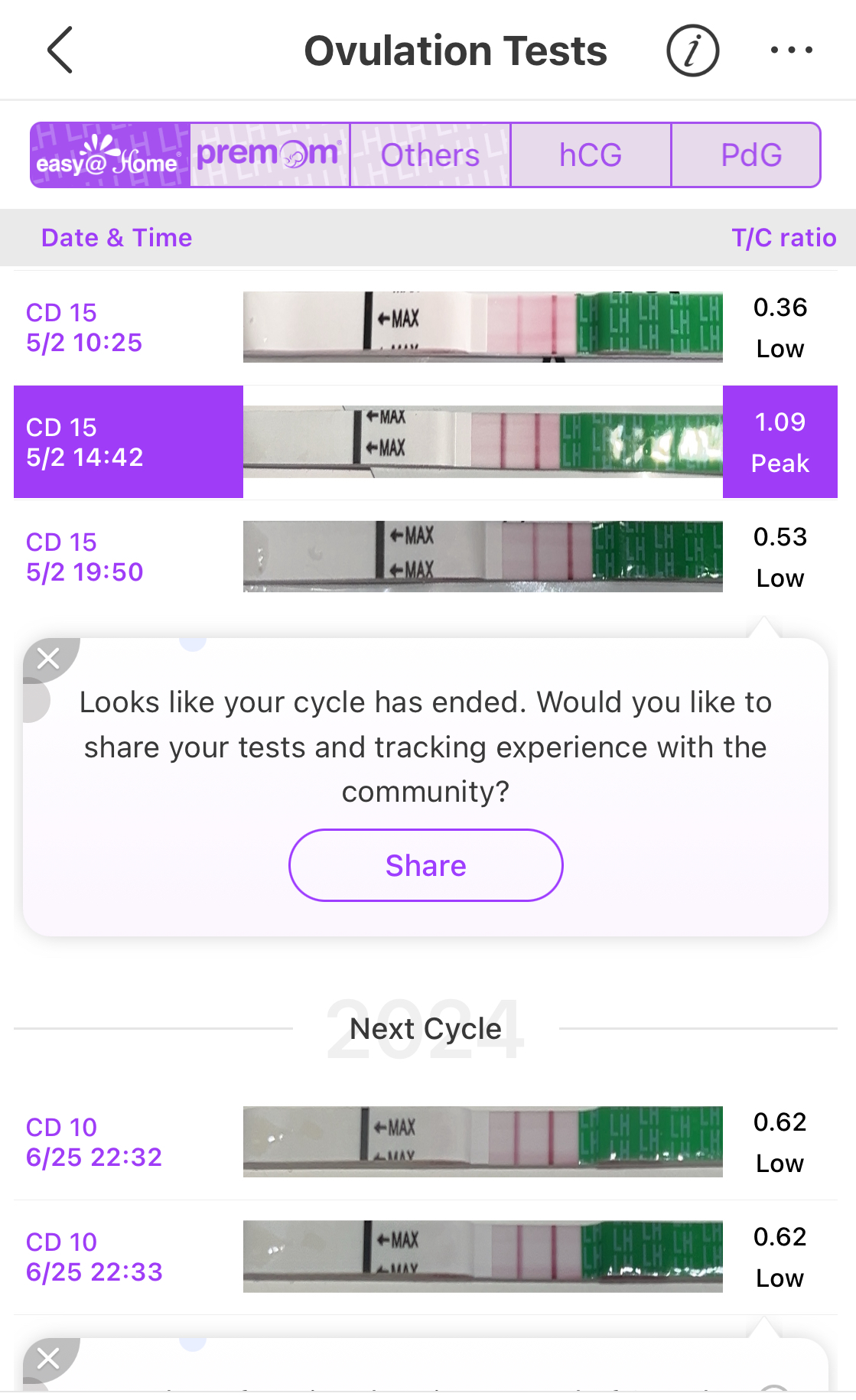The image size is (856, 1400).
Task: View the Peak test strip image
Action: (483, 441)
